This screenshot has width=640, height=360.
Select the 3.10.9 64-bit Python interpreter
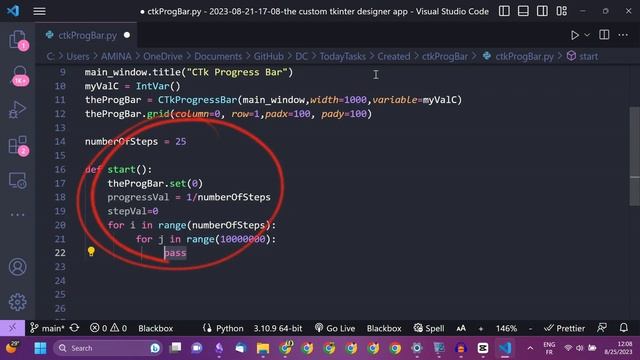(x=278, y=328)
